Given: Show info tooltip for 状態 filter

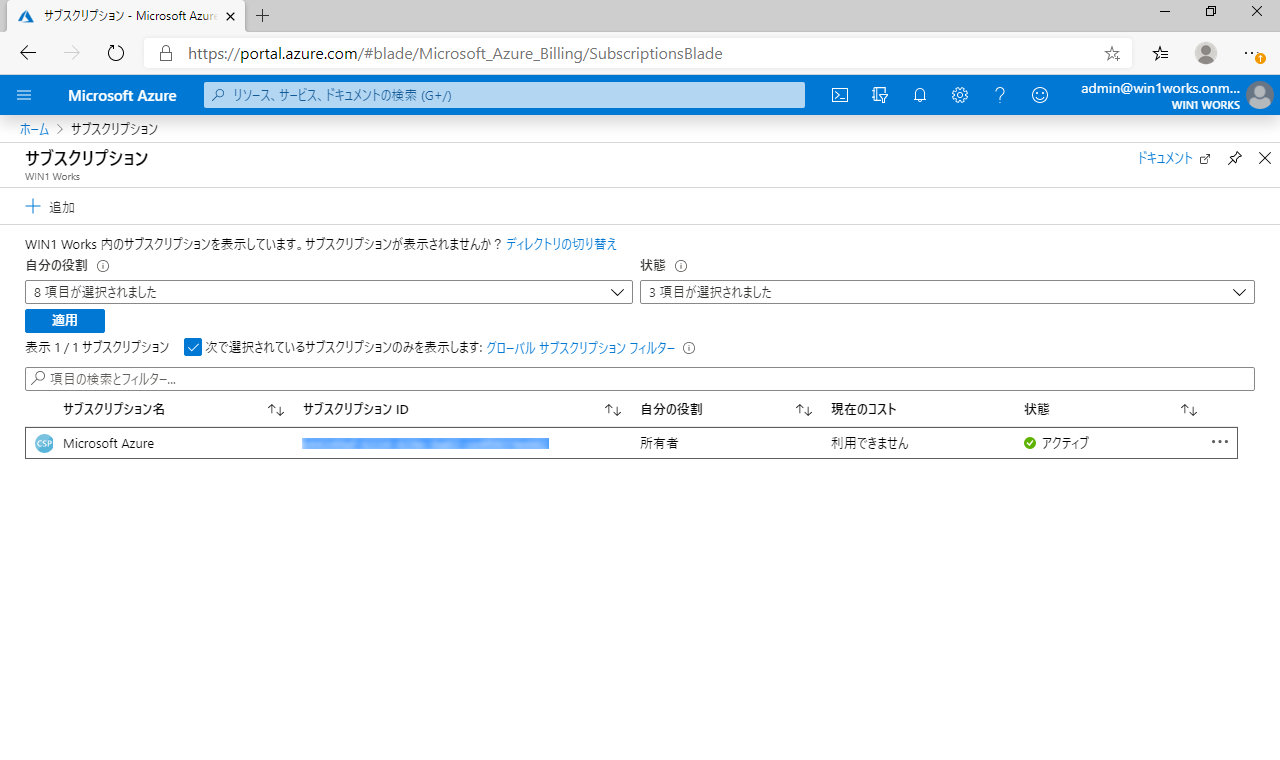Looking at the screenshot, I should tap(681, 266).
